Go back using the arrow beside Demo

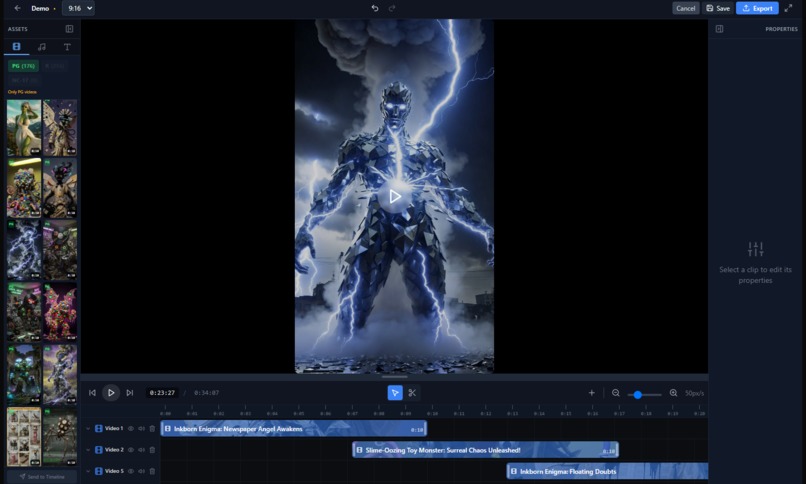[17, 8]
